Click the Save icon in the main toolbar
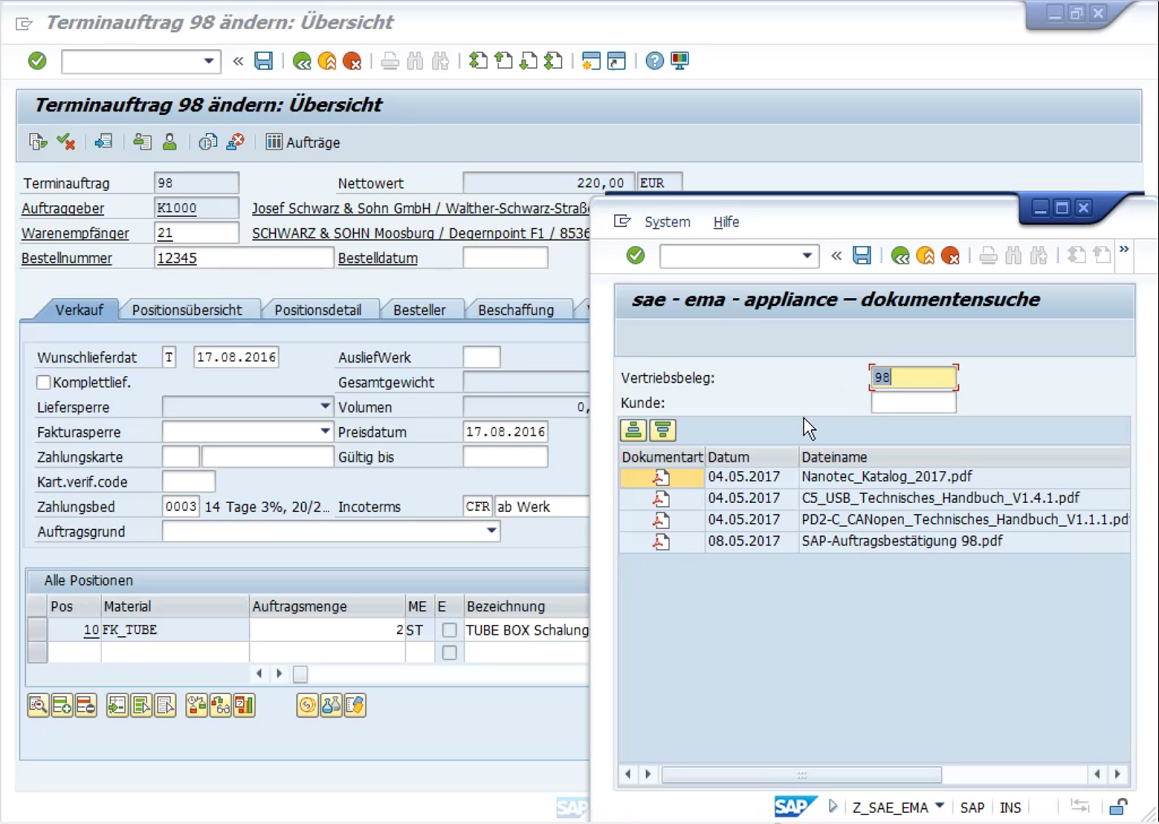The width and height of the screenshot is (1159, 824). pyautogui.click(x=262, y=61)
